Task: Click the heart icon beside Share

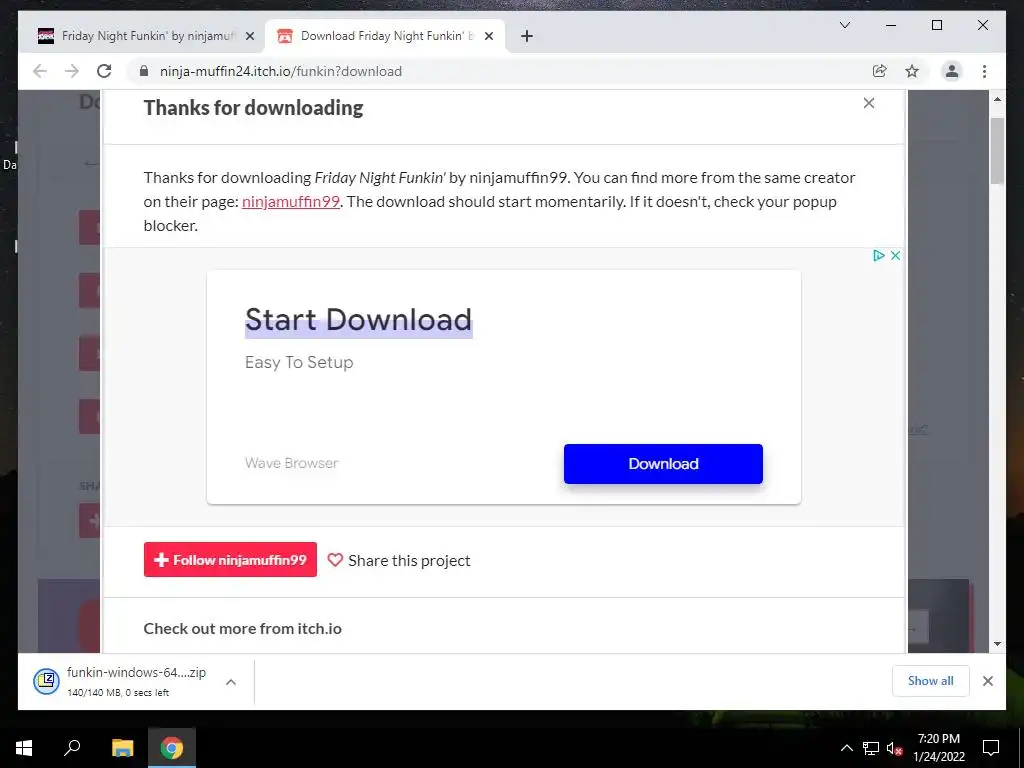Action: pos(335,560)
